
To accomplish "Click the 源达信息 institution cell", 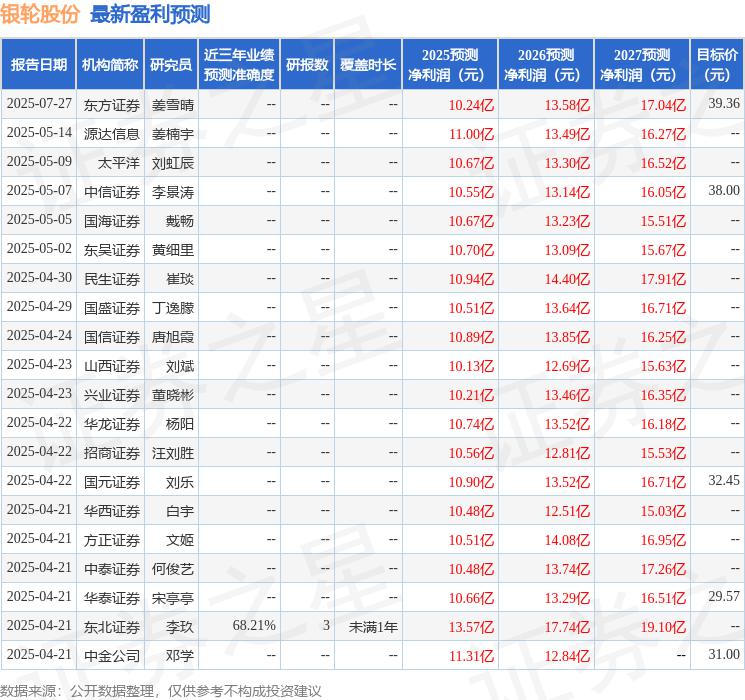I will pos(112,134).
